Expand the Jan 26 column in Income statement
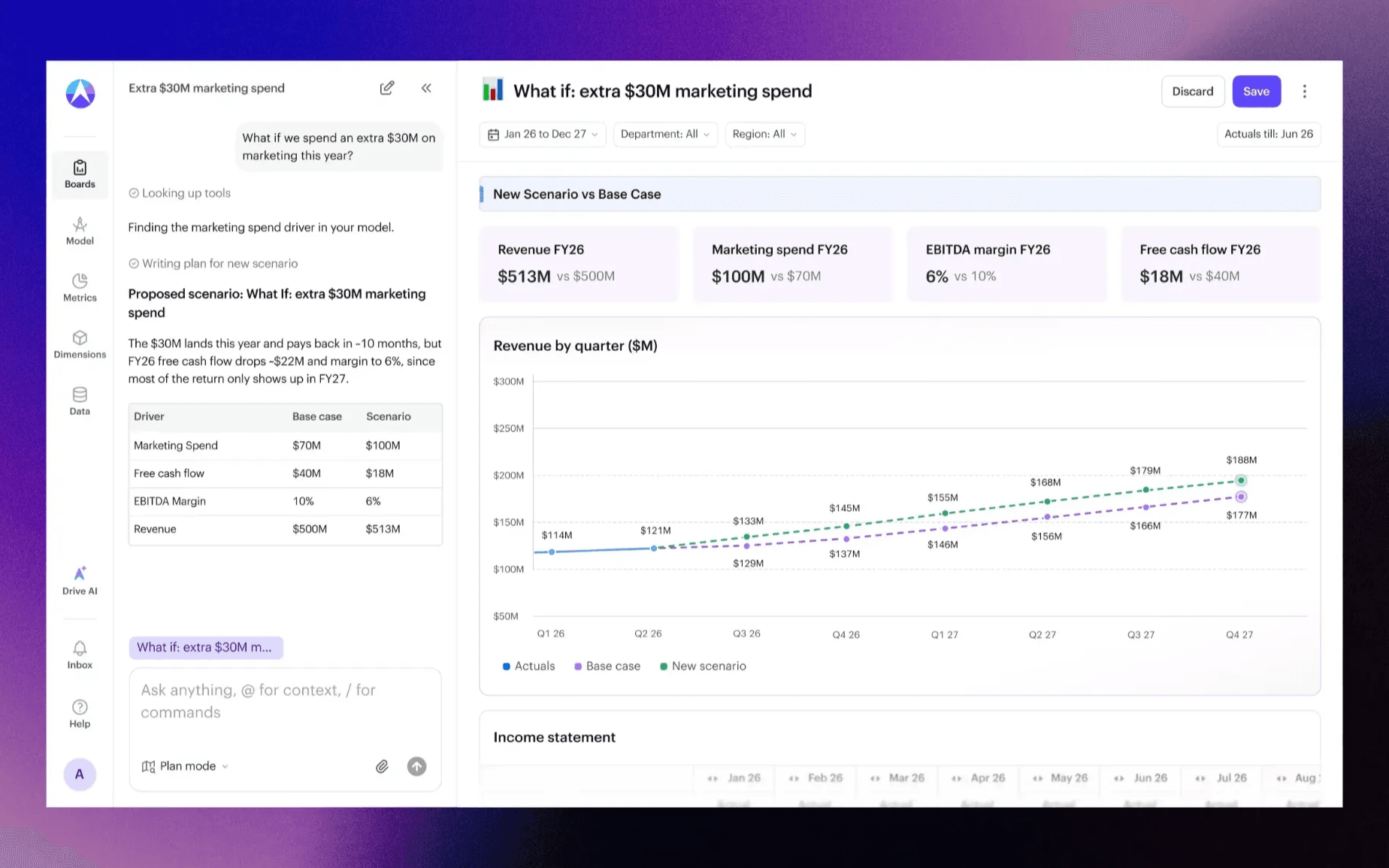The image size is (1389, 868). click(x=713, y=779)
